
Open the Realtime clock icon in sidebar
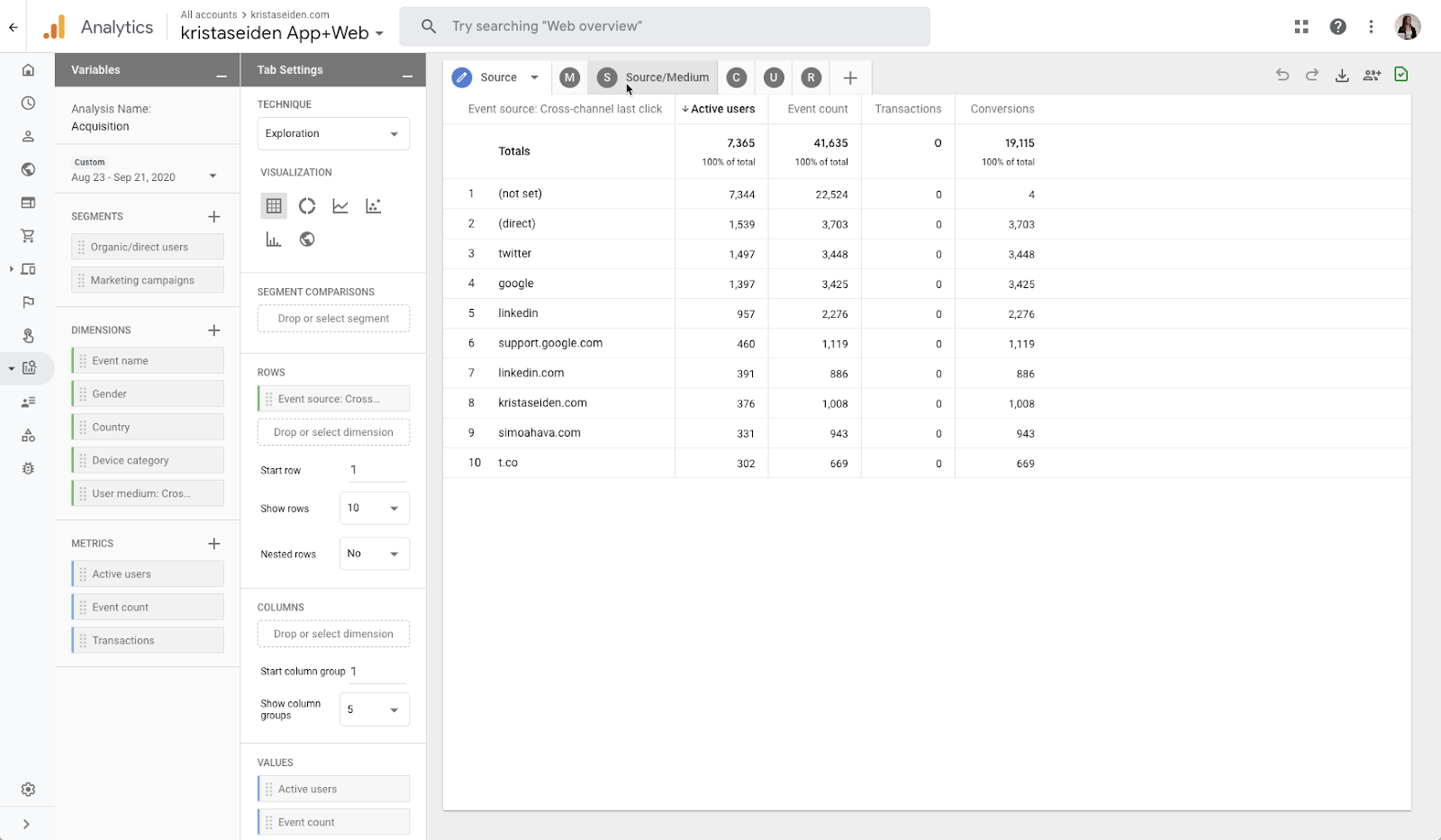pos(28,104)
